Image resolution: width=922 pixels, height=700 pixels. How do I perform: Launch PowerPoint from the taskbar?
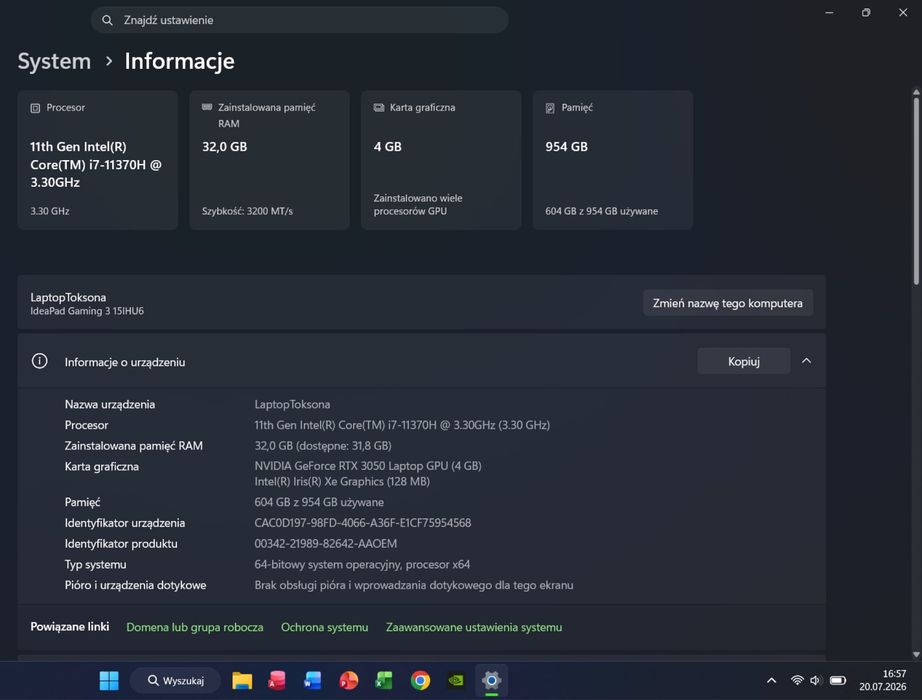(x=348, y=681)
